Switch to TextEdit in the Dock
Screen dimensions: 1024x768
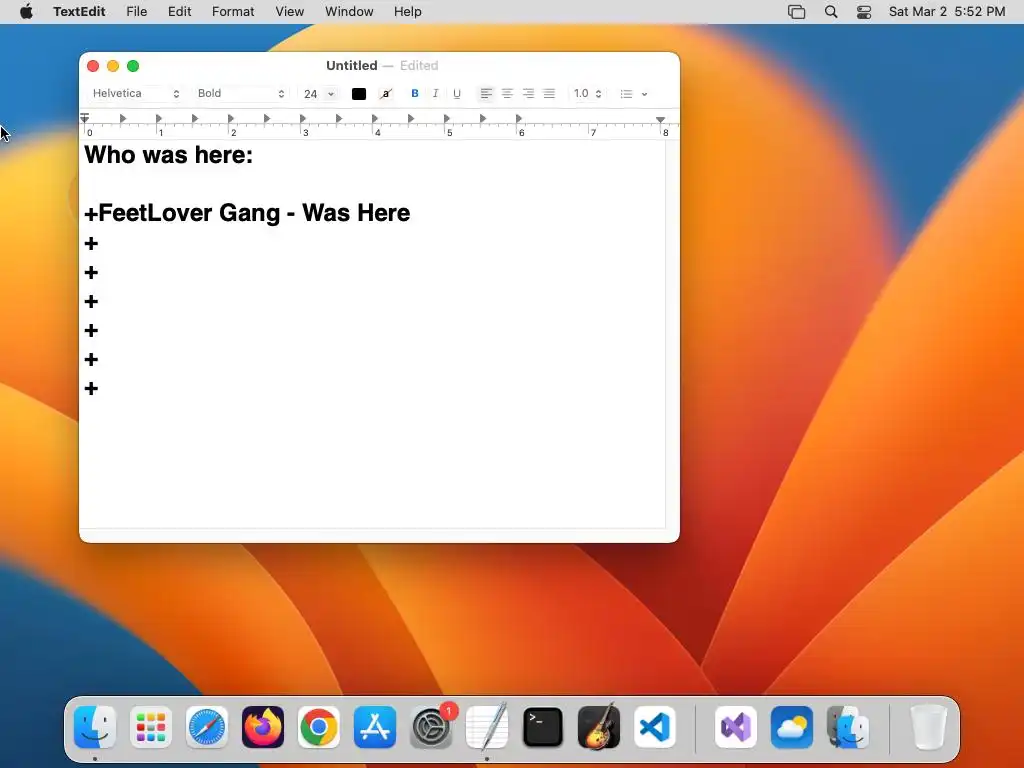(x=487, y=727)
